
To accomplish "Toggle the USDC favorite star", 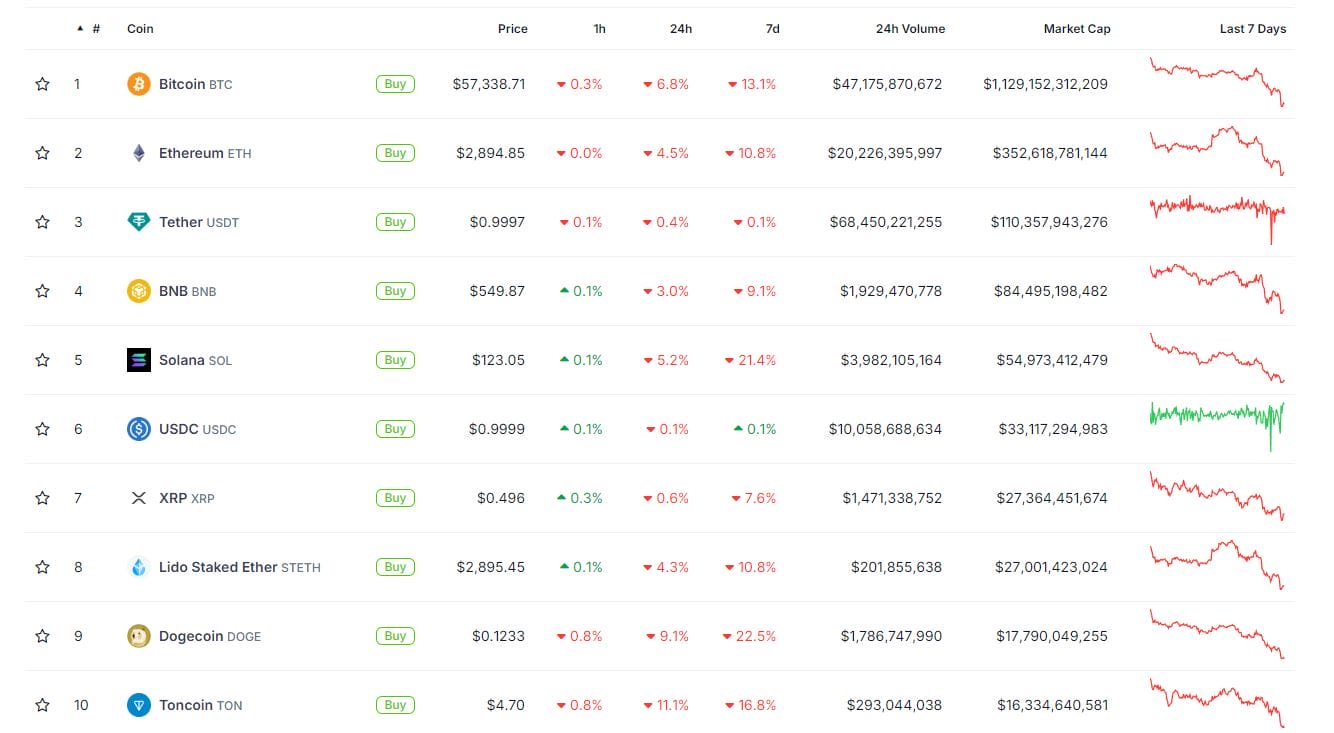I will [x=42, y=429].
